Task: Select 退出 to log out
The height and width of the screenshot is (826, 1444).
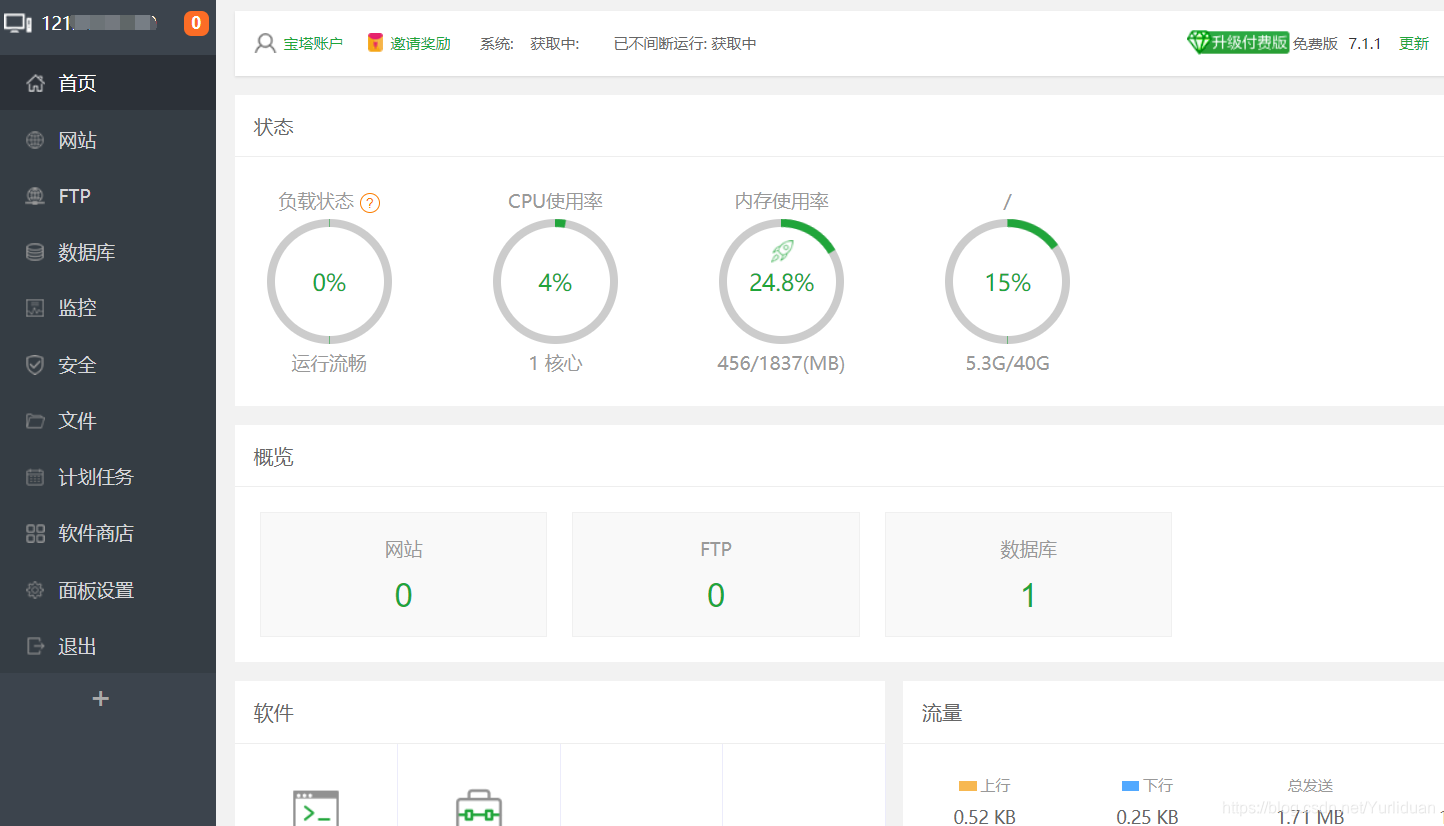Action: click(108, 646)
